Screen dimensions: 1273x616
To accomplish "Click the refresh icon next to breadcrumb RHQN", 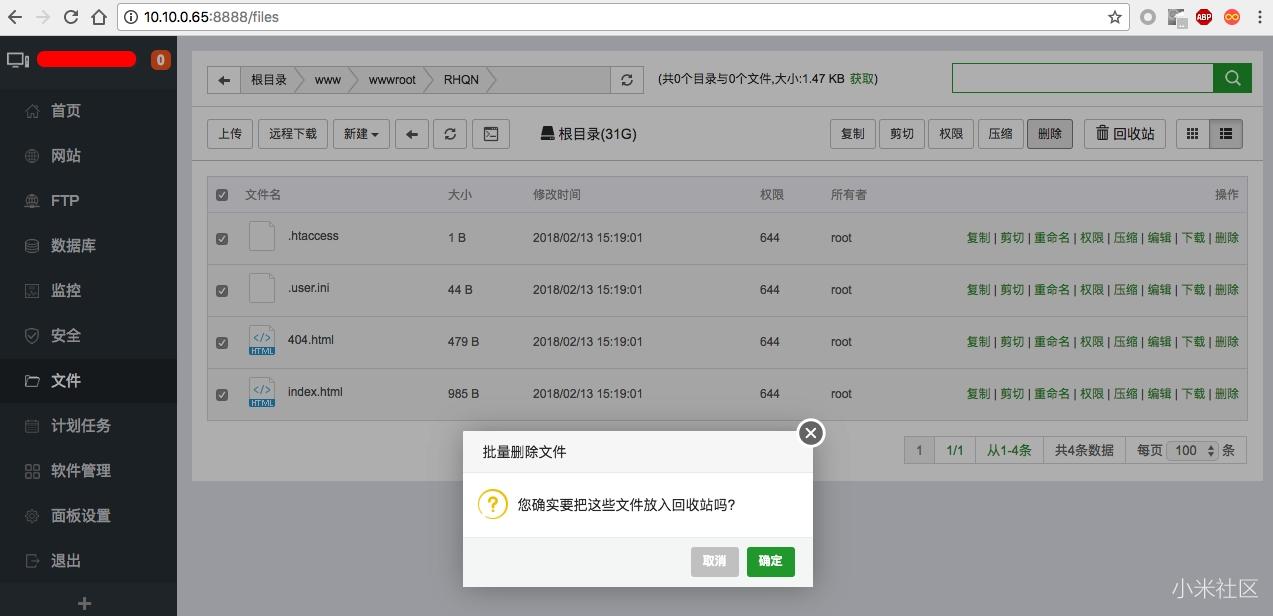I will point(627,79).
